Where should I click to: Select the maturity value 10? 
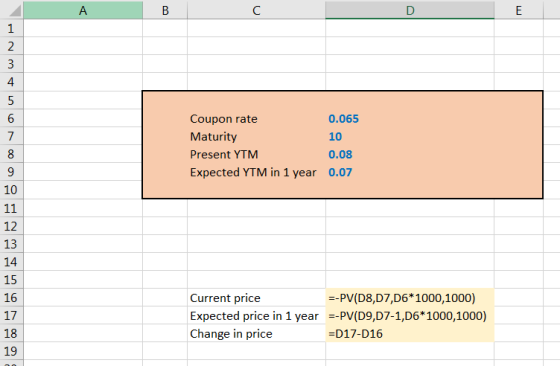[x=335, y=136]
